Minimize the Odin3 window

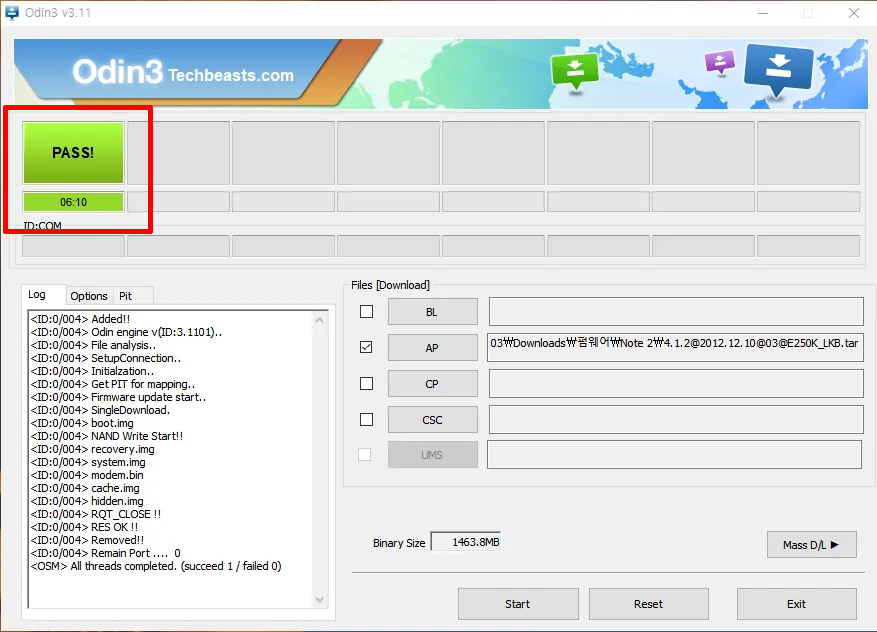763,13
